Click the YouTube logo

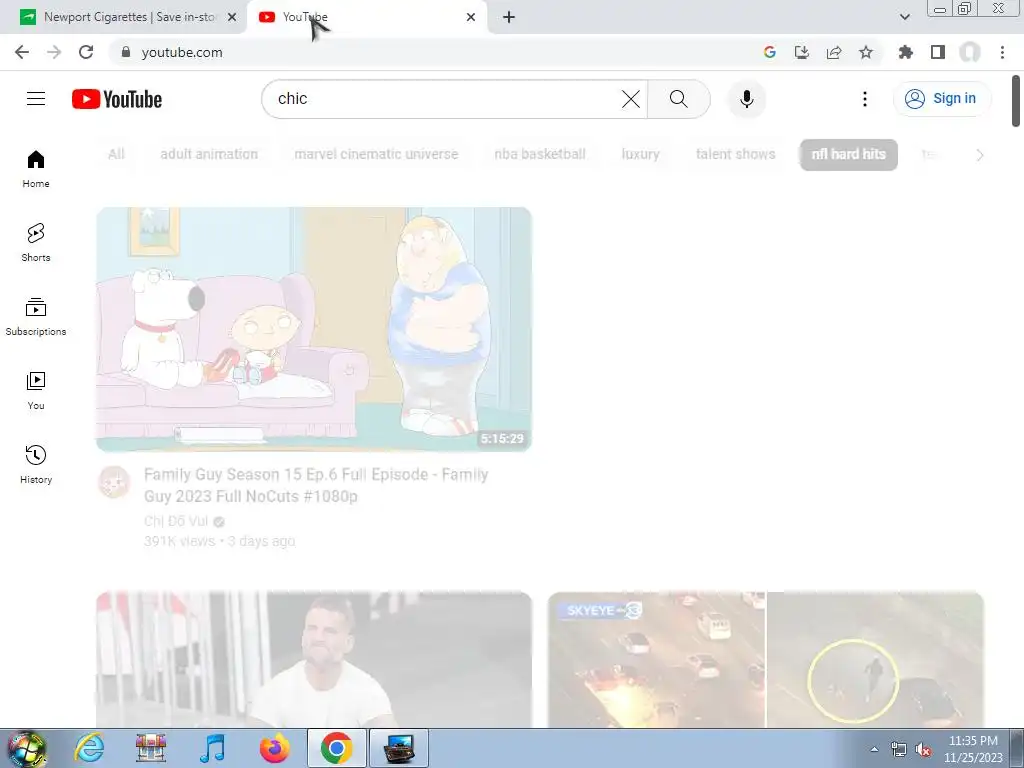click(x=117, y=99)
